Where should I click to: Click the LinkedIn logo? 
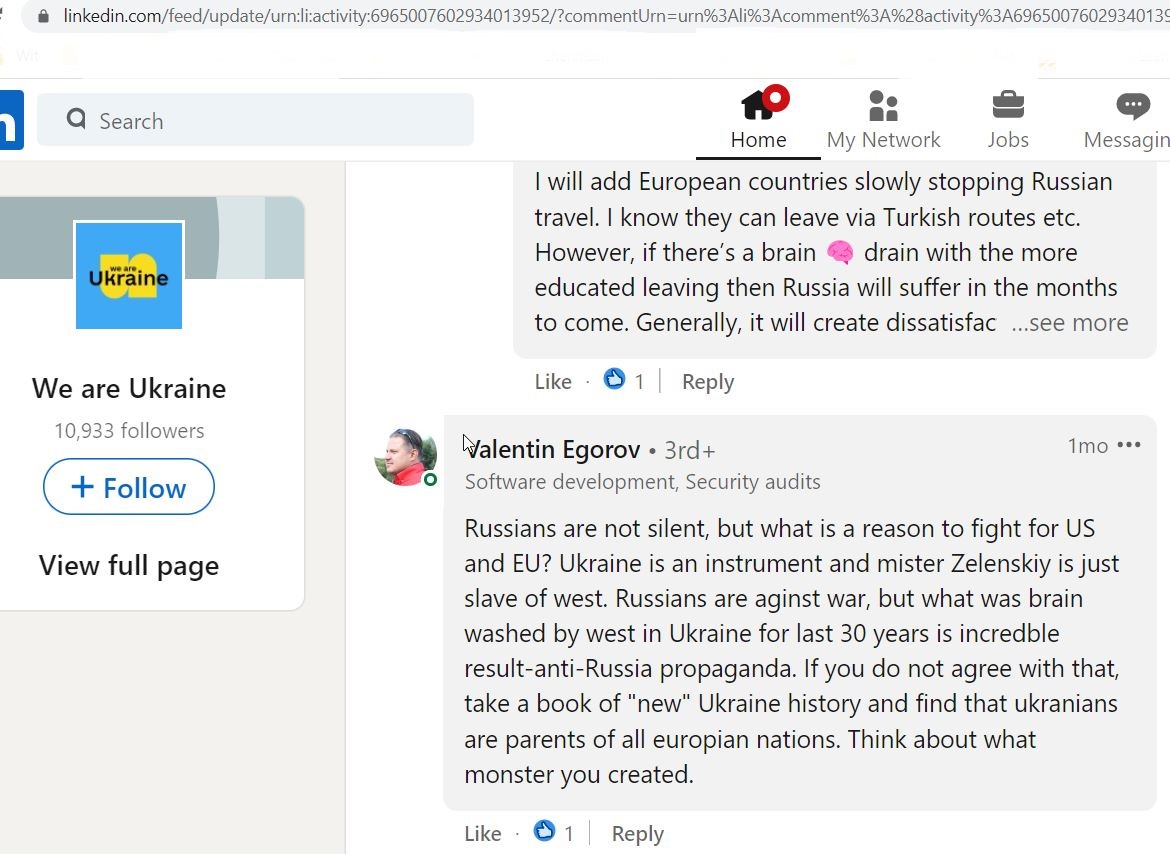click(10, 120)
